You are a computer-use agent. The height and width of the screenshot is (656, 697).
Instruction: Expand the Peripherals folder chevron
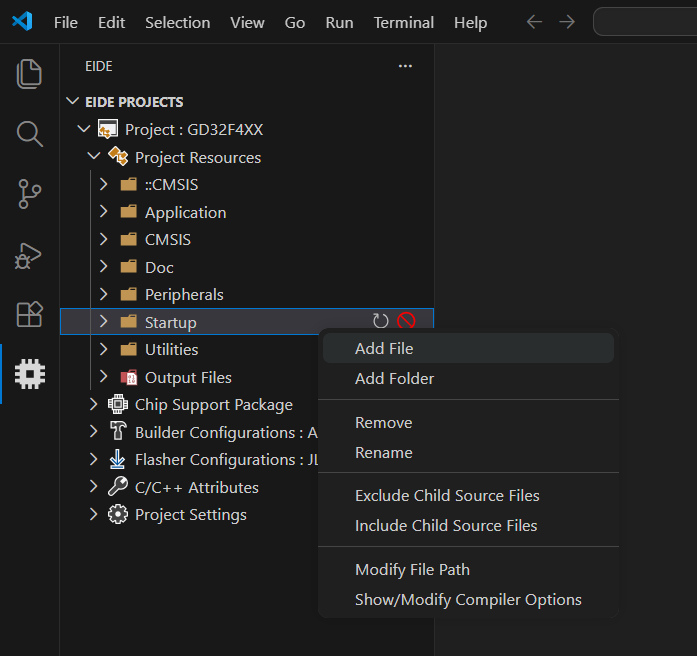(x=104, y=294)
